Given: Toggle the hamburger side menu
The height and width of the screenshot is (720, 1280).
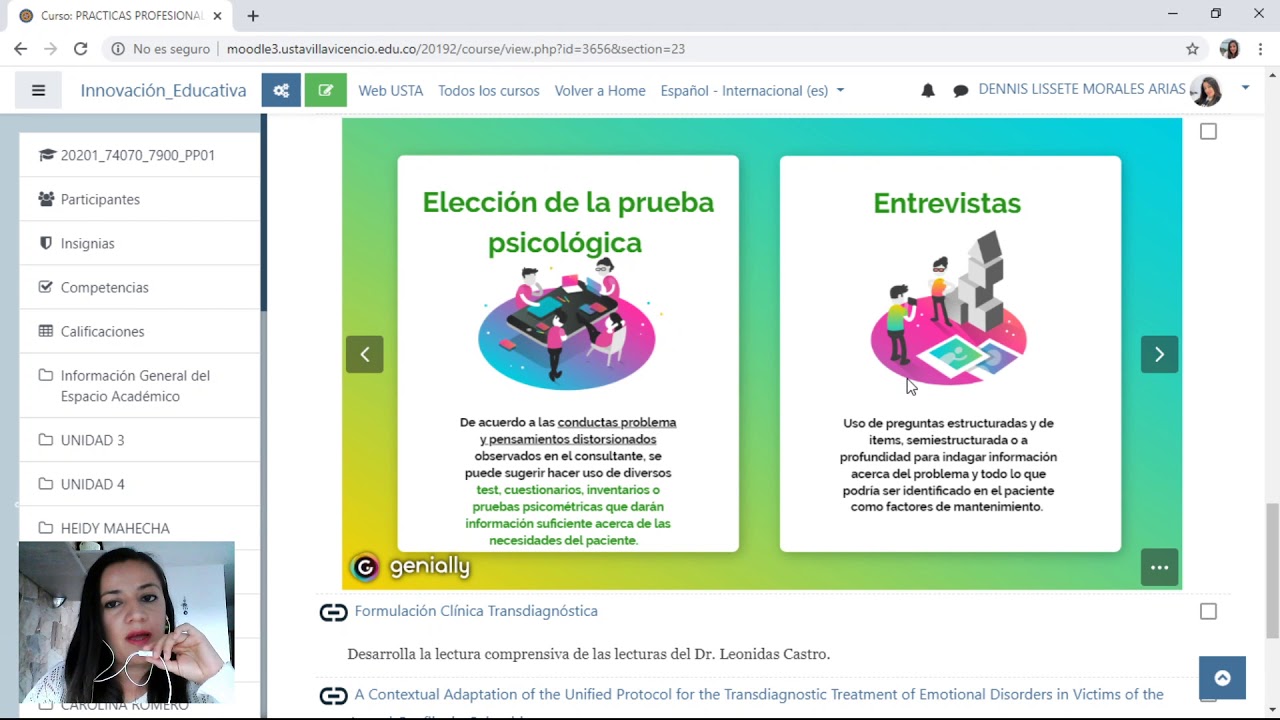Looking at the screenshot, I should [38, 90].
